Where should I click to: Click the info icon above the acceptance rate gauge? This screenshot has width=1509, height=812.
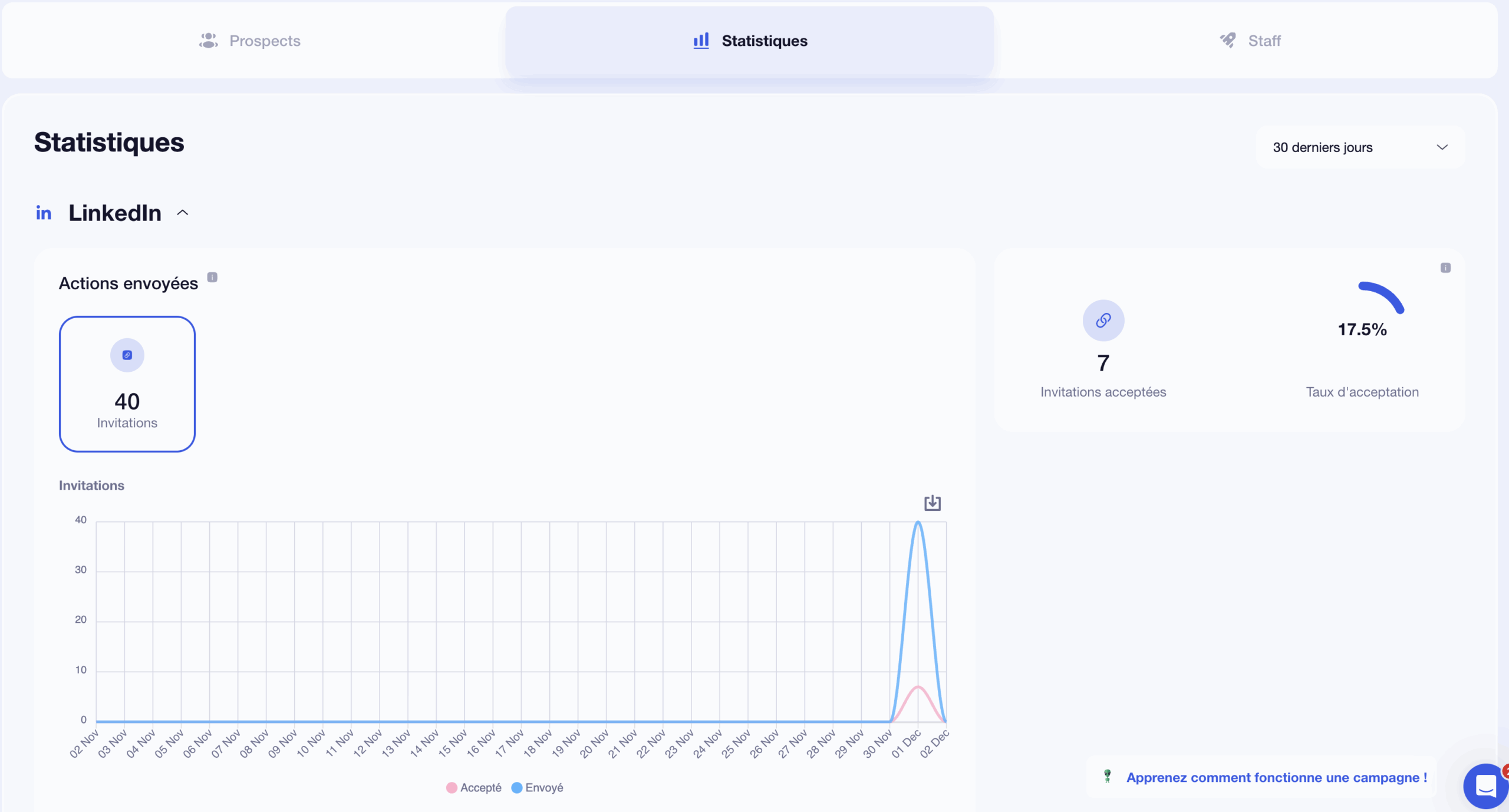(x=1445, y=268)
